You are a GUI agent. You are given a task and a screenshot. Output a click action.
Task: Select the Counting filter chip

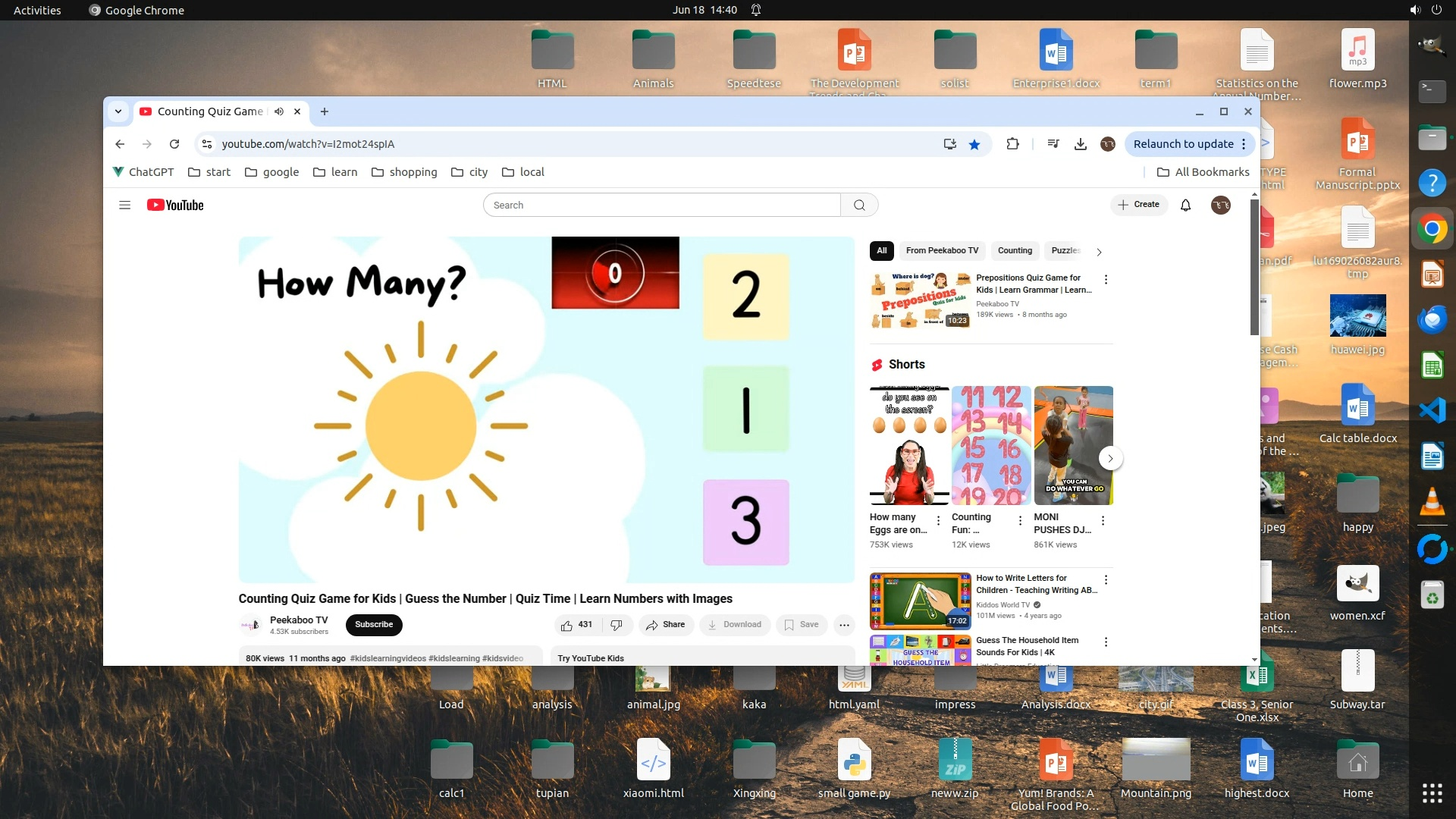(x=1015, y=251)
